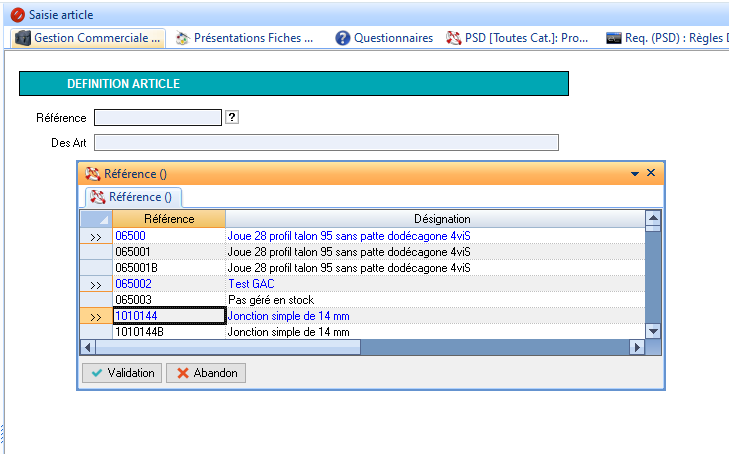Click into the Des Art text field

(325, 143)
